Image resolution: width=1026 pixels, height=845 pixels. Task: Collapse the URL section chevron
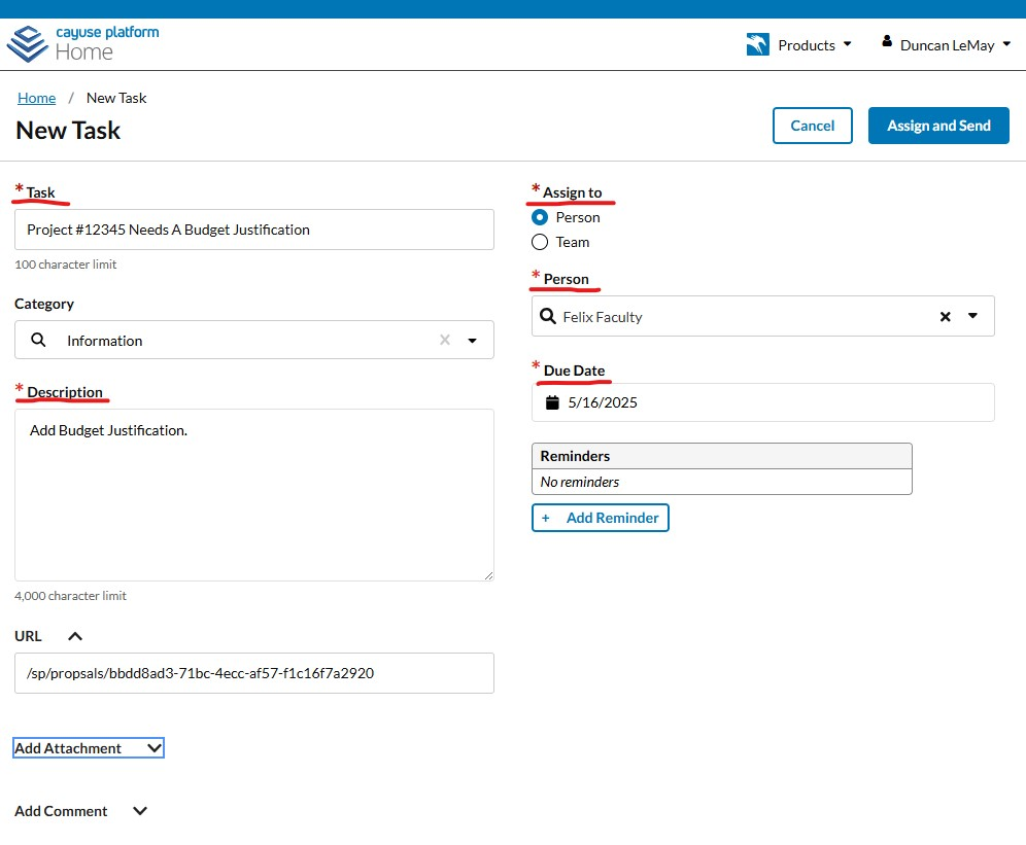[75, 636]
